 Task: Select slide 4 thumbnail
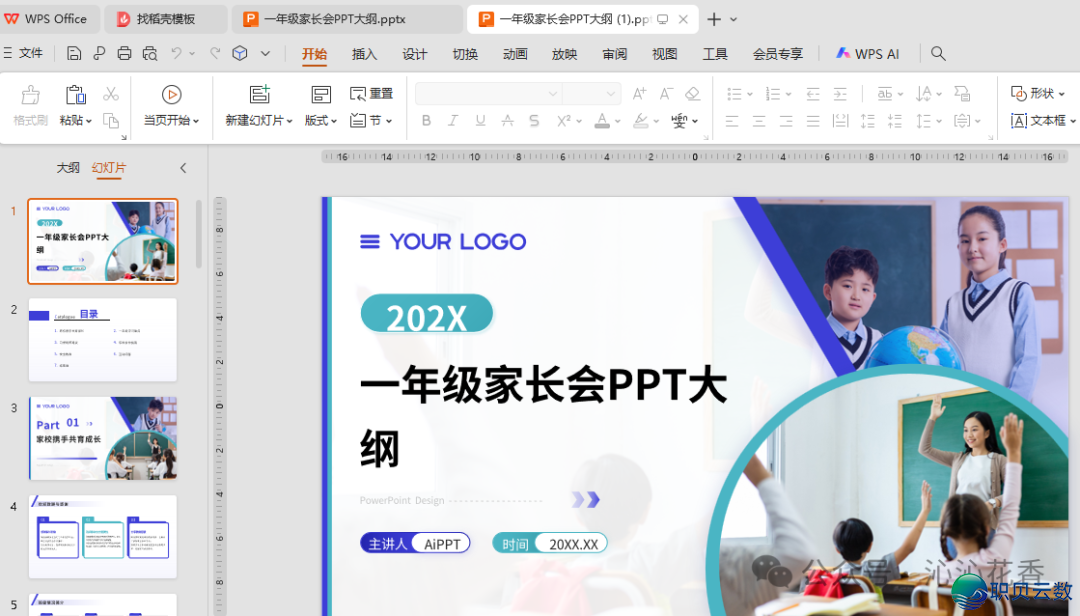[x=103, y=537]
